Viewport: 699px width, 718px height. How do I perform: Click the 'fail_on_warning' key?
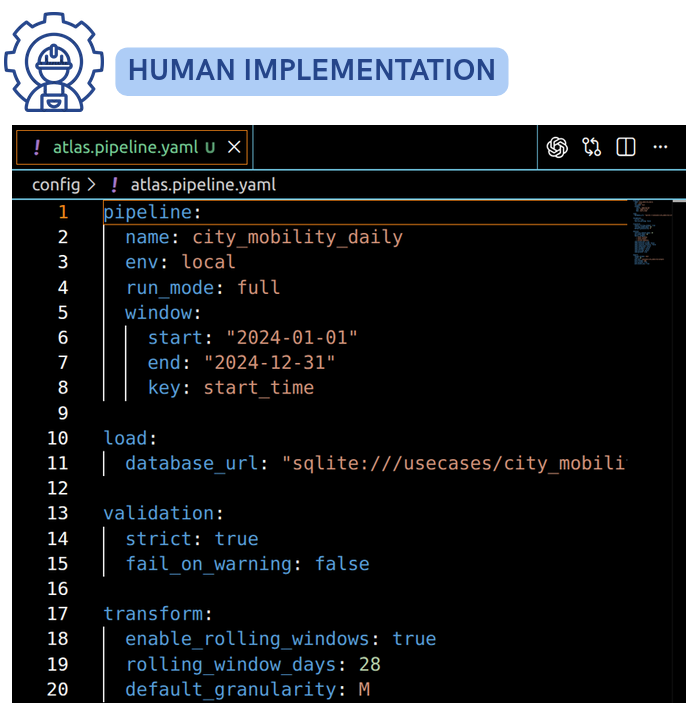click(208, 564)
